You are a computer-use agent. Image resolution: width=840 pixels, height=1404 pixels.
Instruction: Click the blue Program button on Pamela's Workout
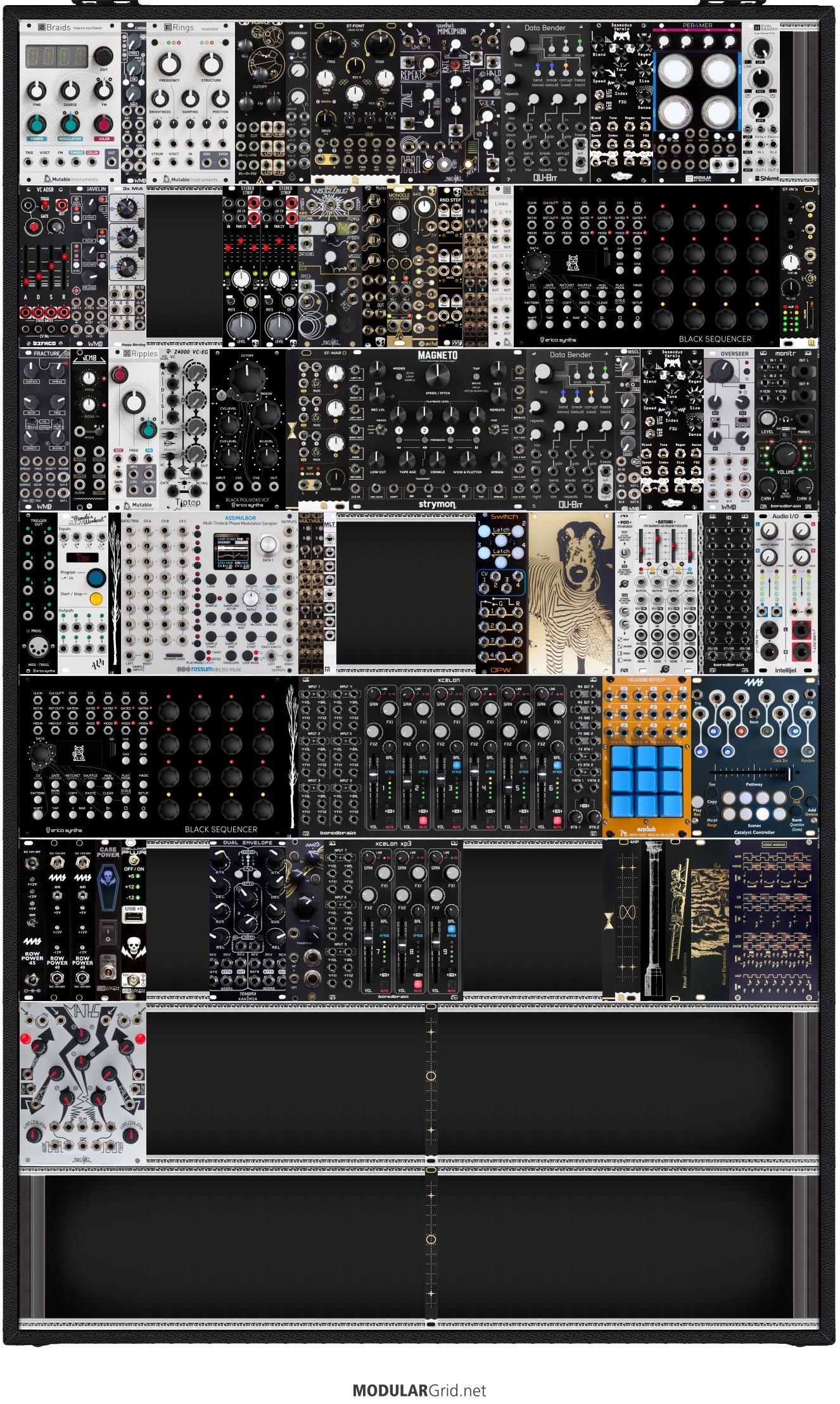click(96, 577)
